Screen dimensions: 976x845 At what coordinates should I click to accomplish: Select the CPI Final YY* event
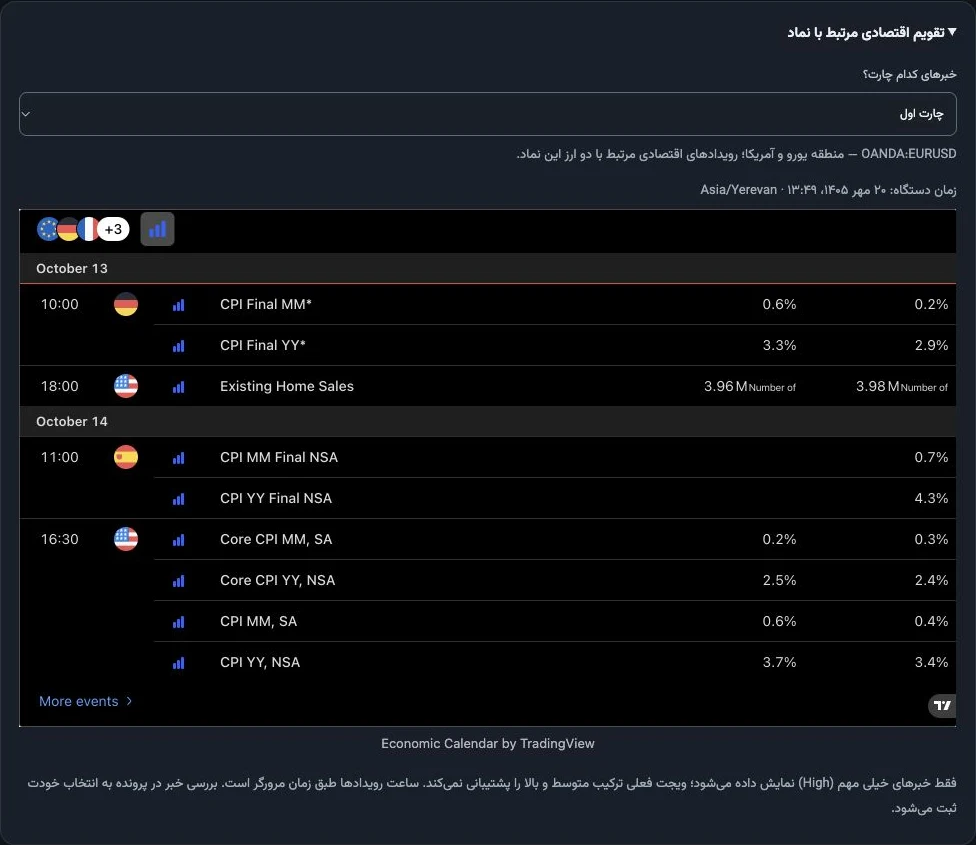[x=263, y=345]
